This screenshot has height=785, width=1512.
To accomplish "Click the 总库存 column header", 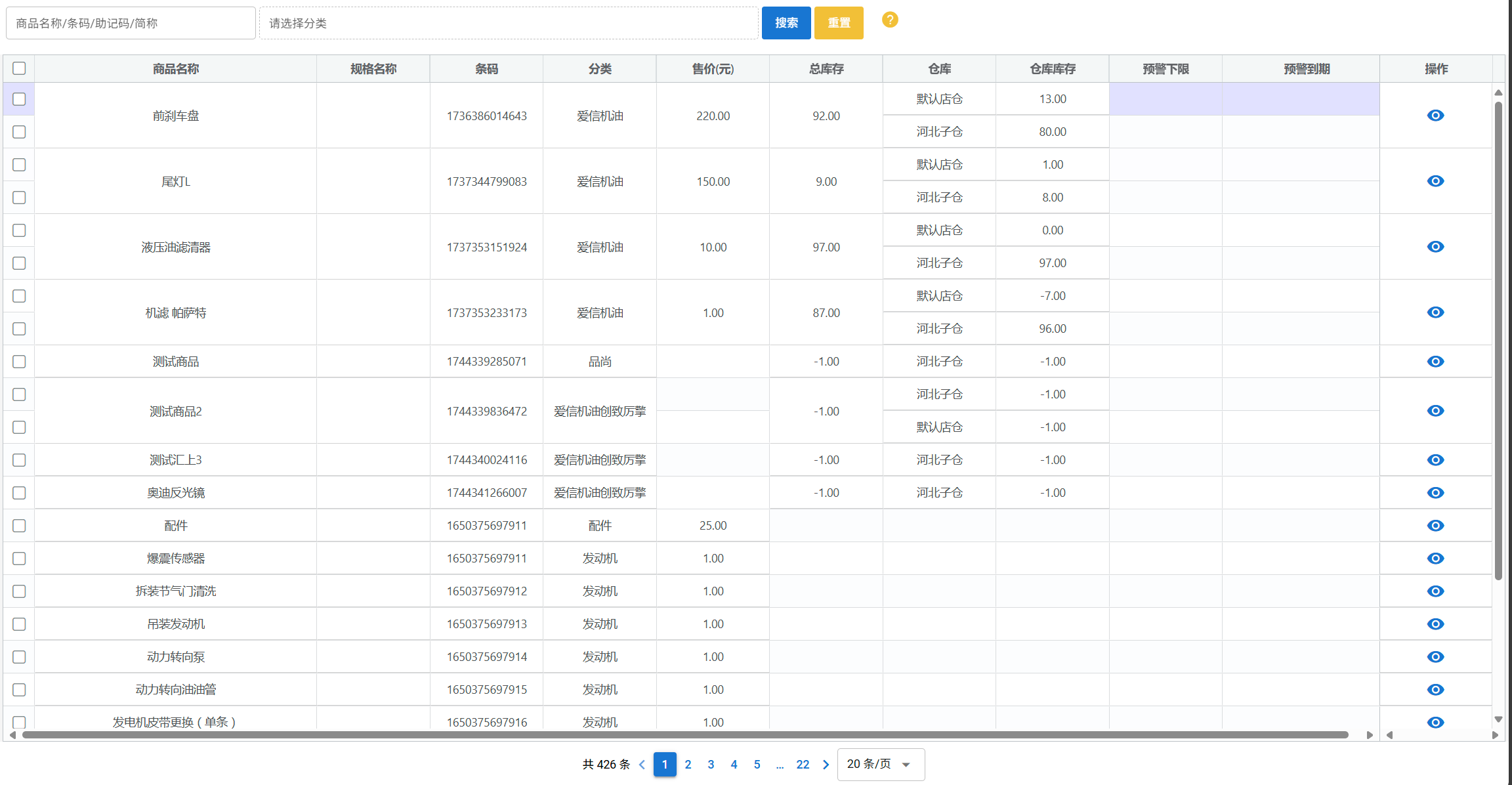I will tap(826, 69).
